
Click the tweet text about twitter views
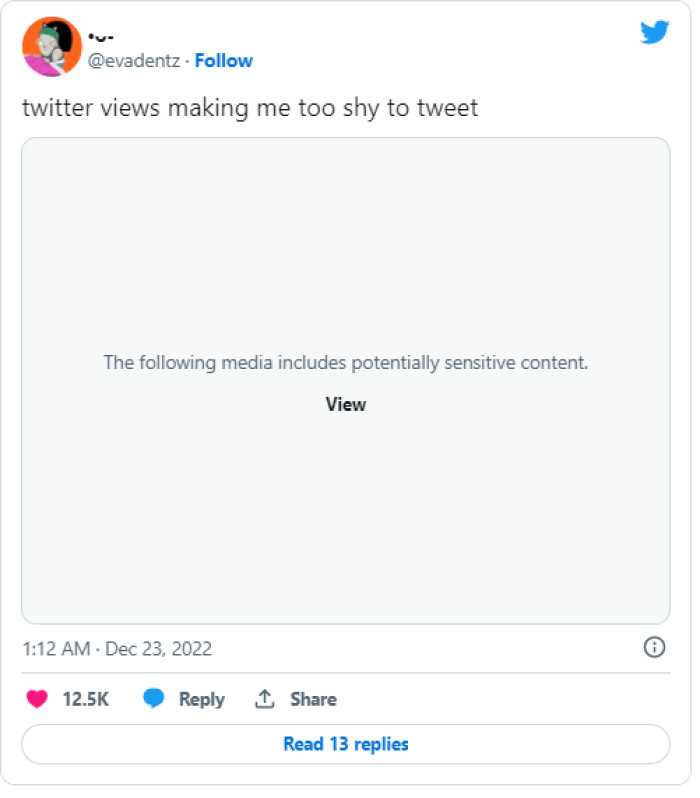(x=250, y=107)
